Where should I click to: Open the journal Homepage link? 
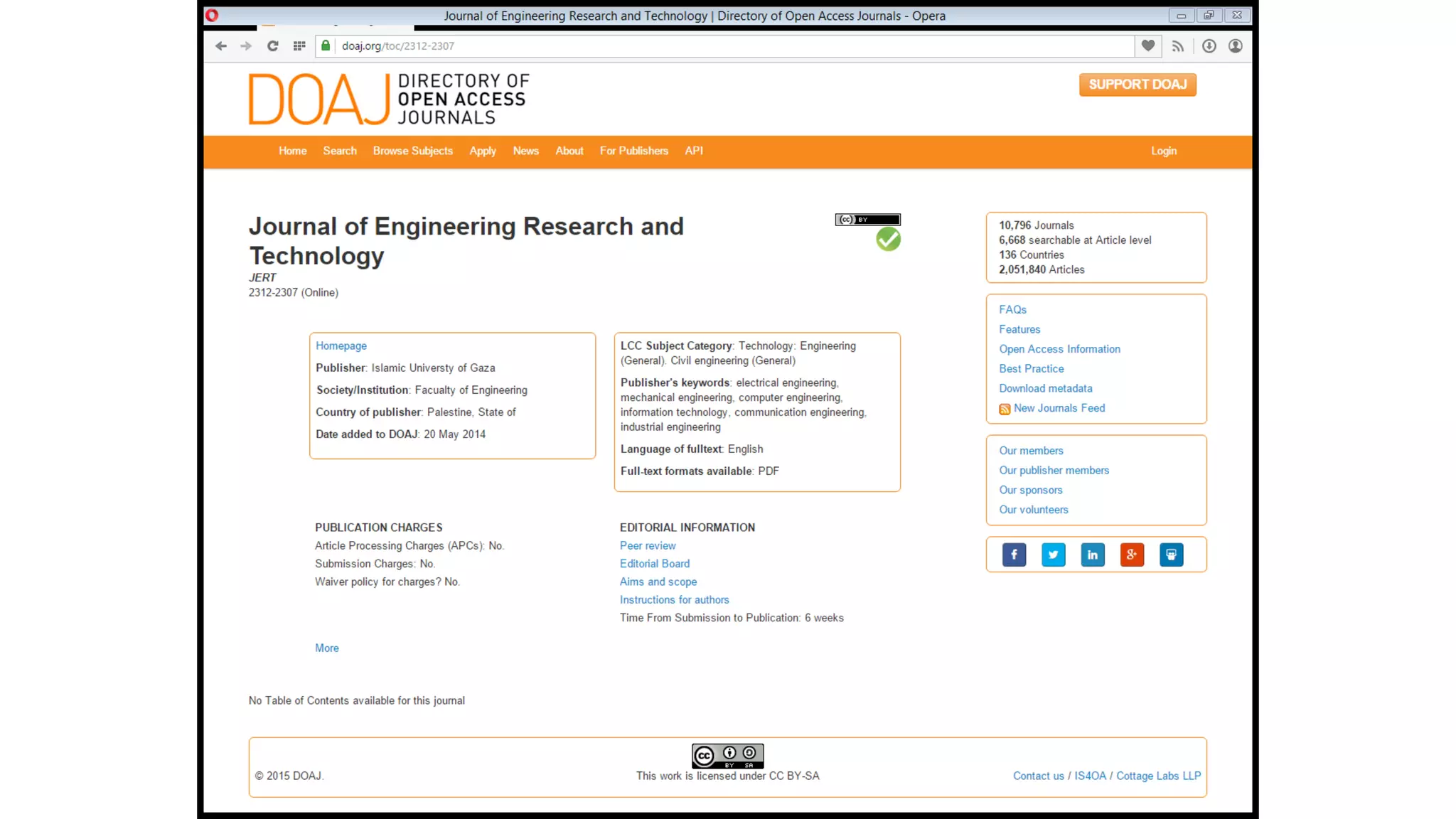pyautogui.click(x=341, y=346)
